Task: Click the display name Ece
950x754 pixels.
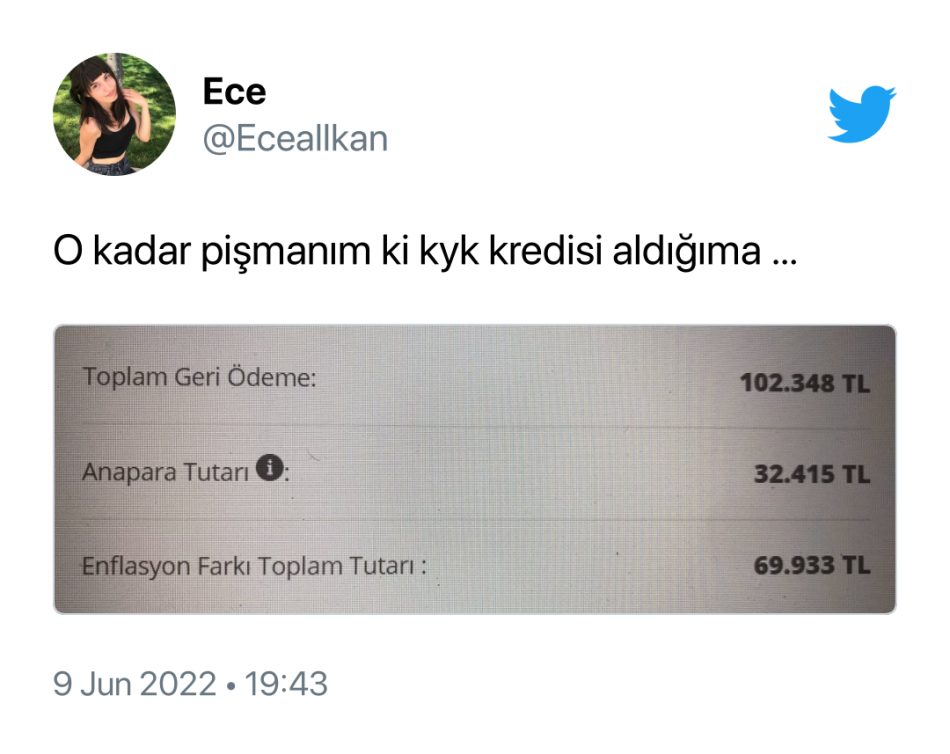Action: [234, 92]
